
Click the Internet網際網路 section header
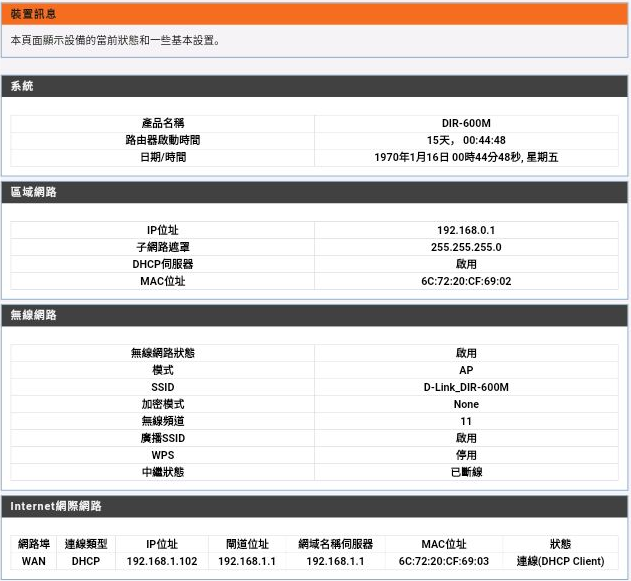click(x=56, y=506)
